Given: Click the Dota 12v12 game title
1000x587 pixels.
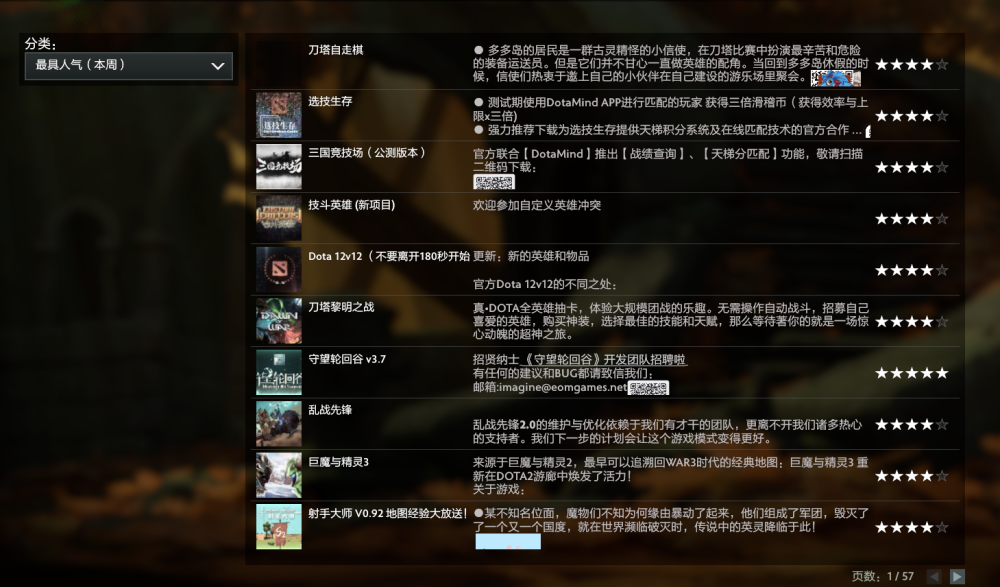Looking at the screenshot, I should pos(388,256).
